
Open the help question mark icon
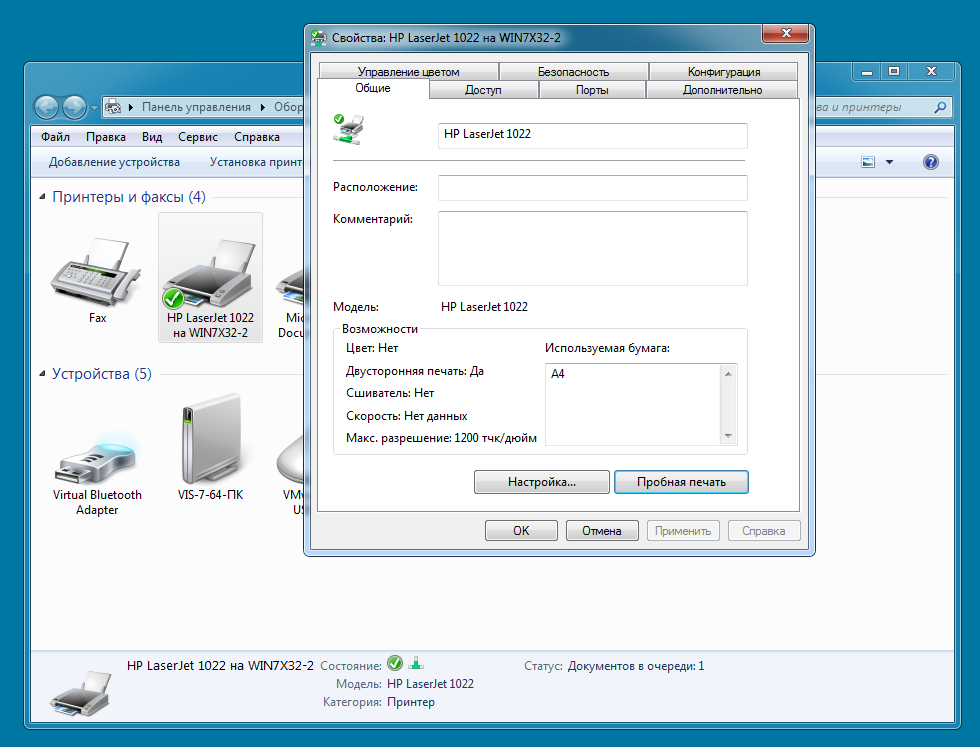[931, 163]
